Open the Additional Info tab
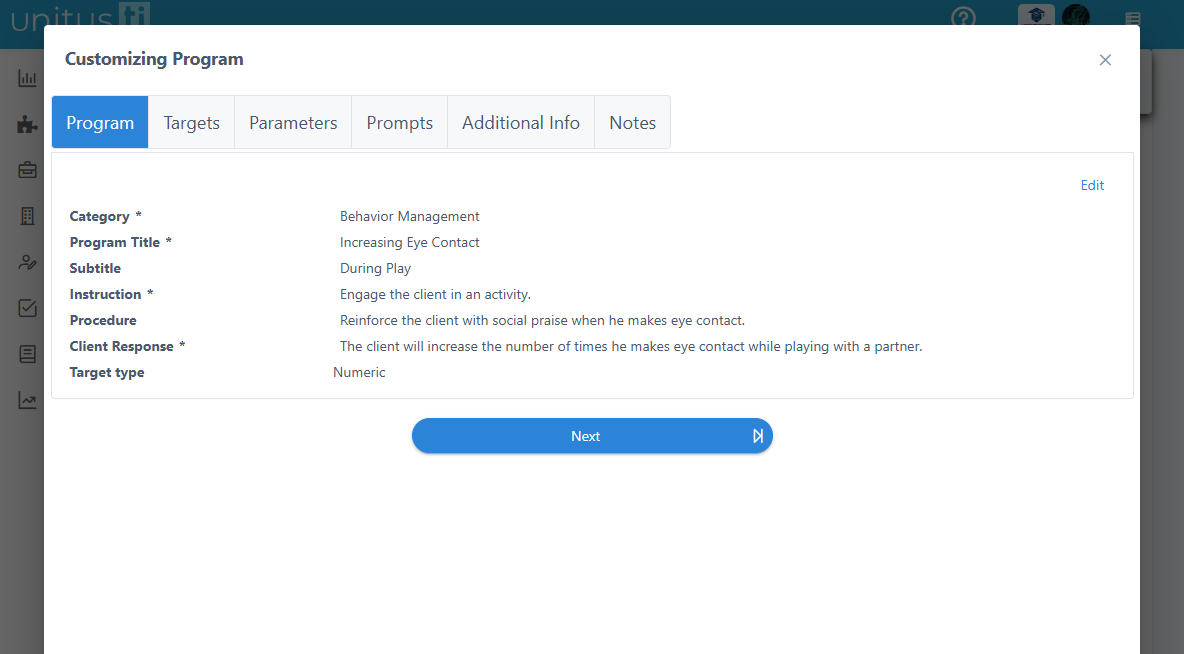Image resolution: width=1184 pixels, height=654 pixels. pyautogui.click(x=521, y=122)
